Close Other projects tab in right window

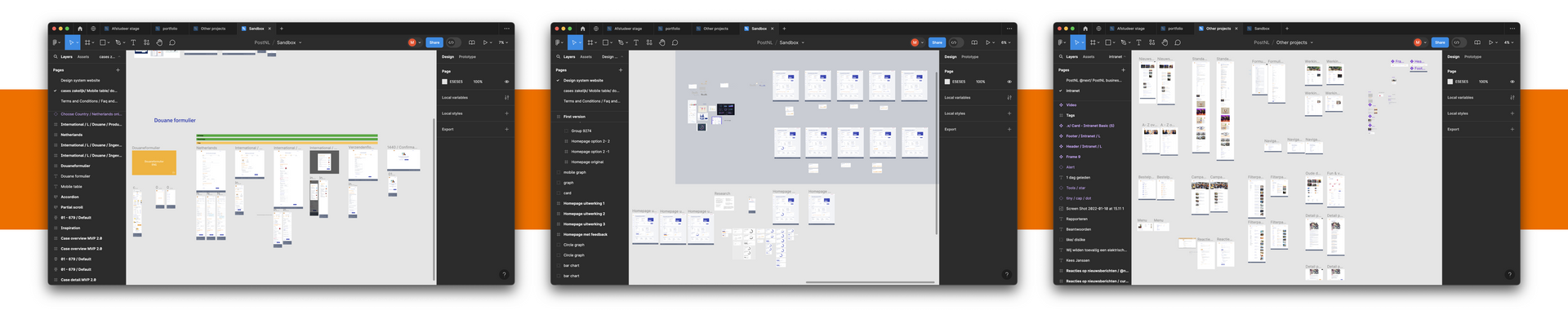click(1236, 29)
